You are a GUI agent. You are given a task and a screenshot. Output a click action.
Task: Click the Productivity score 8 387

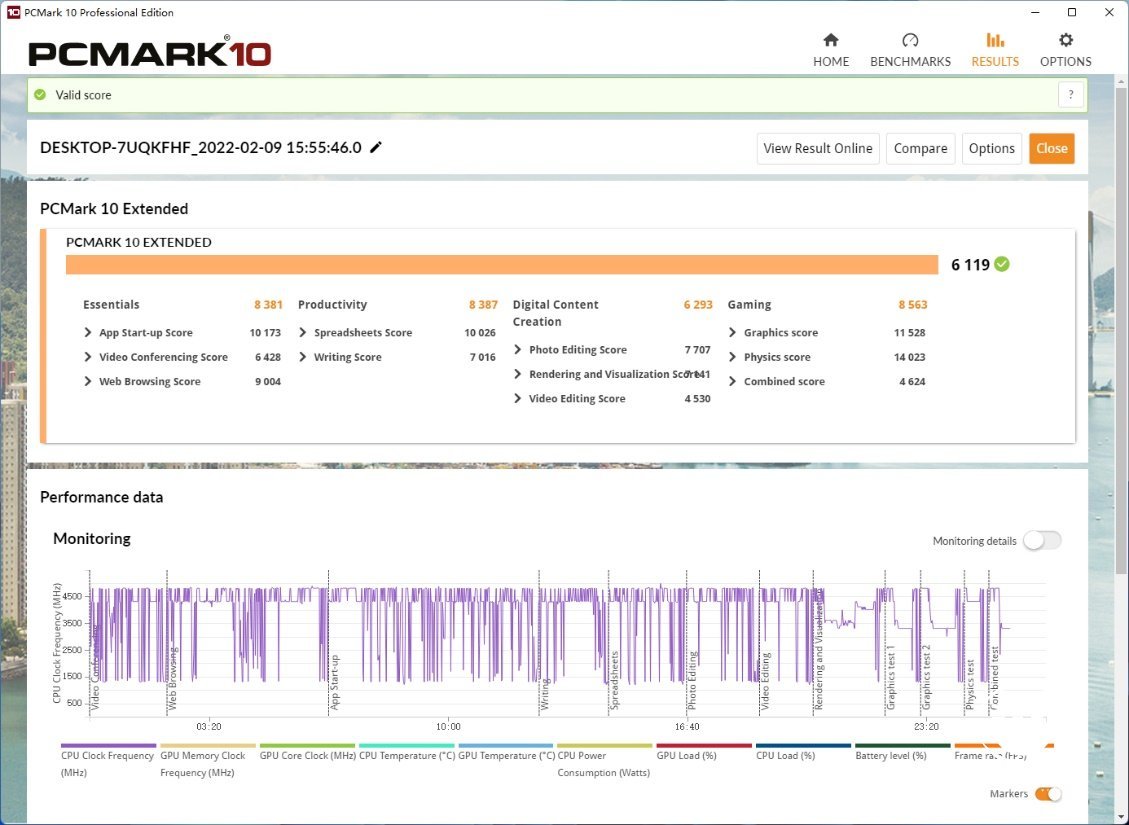483,305
